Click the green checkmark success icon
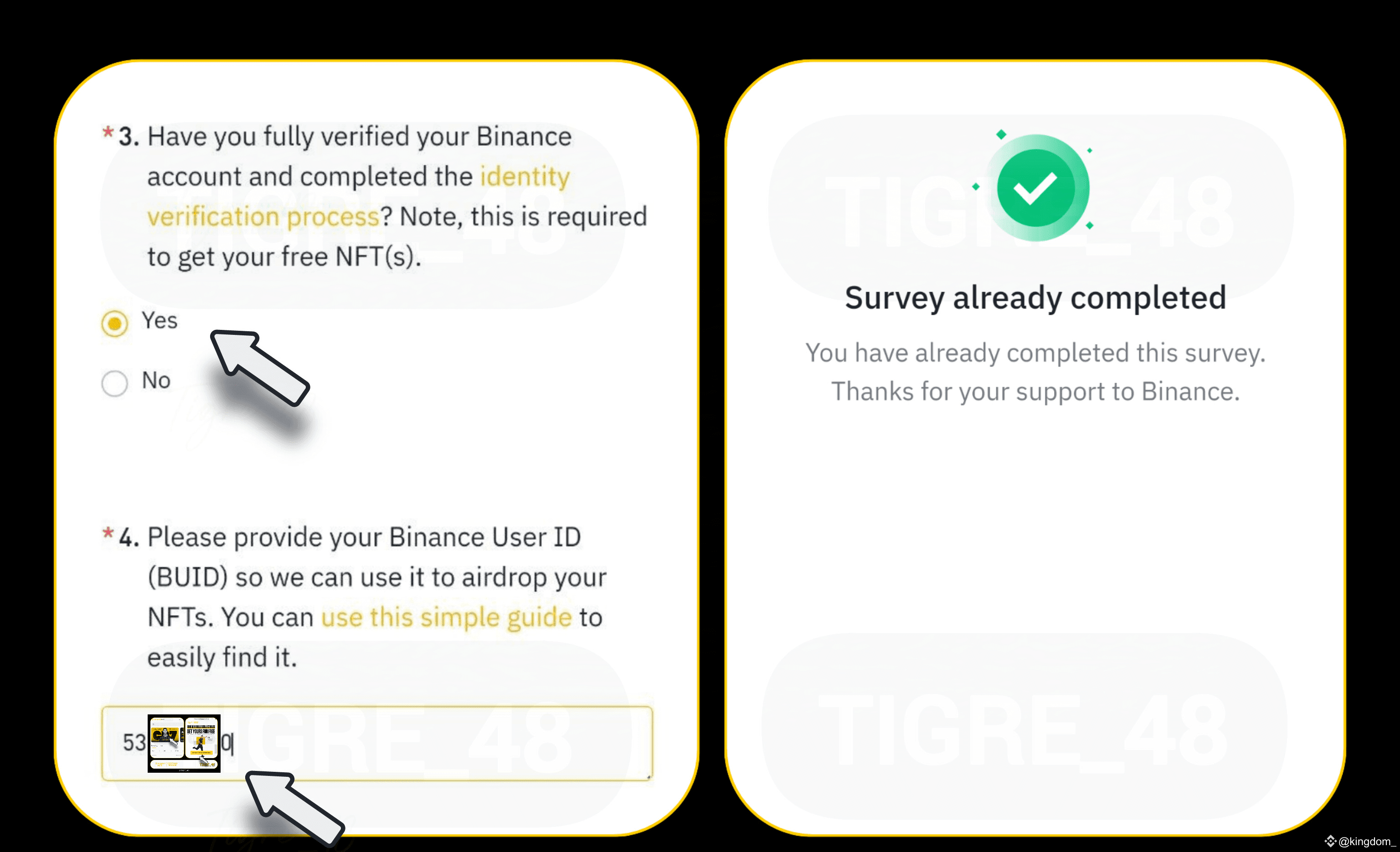This screenshot has height=852, width=1400. (1036, 188)
